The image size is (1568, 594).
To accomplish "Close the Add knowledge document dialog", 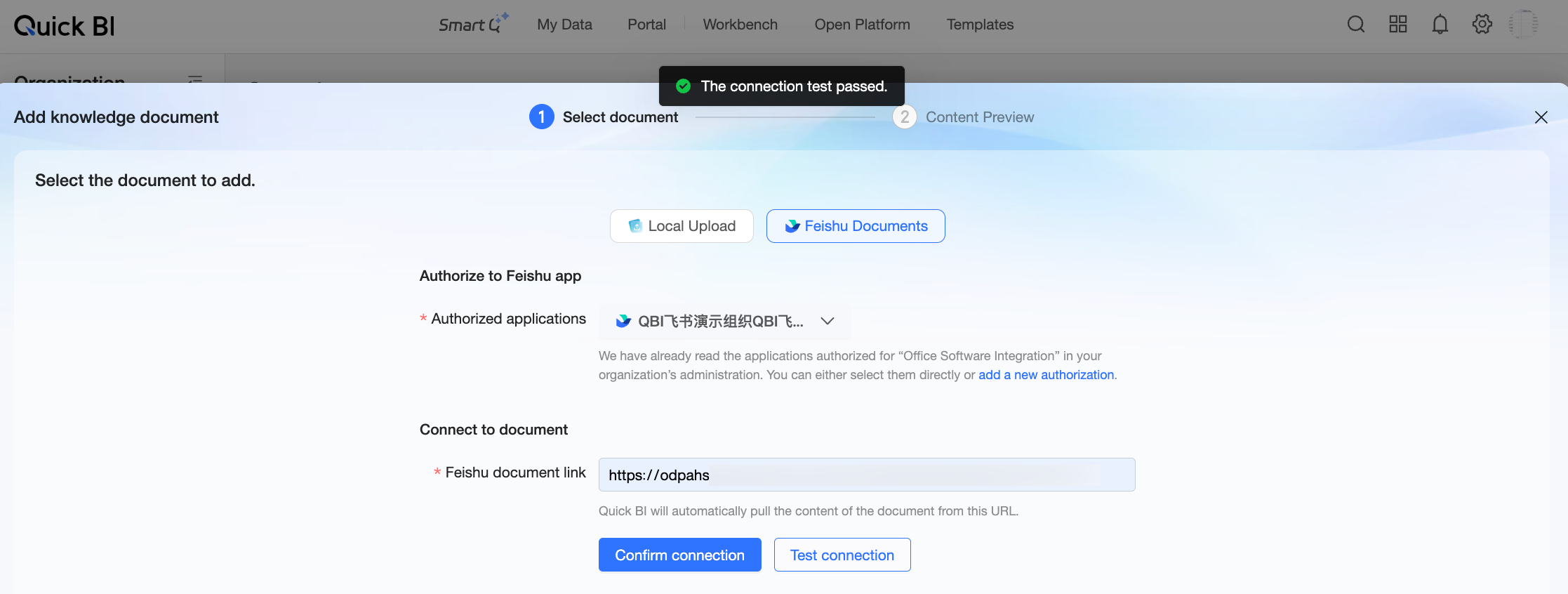I will click(x=1541, y=117).
